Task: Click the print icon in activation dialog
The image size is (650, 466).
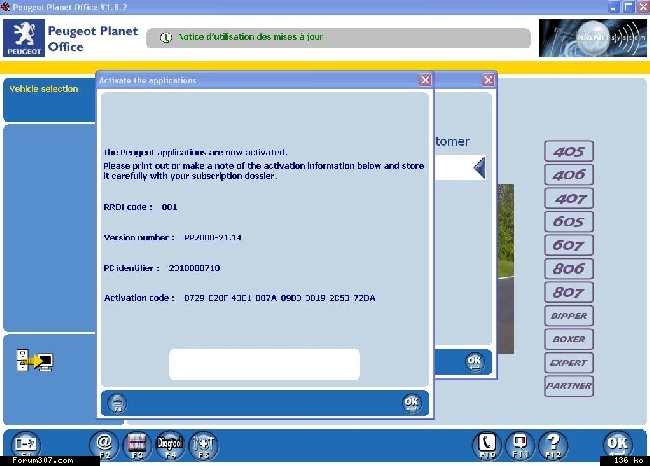Action: (x=117, y=403)
